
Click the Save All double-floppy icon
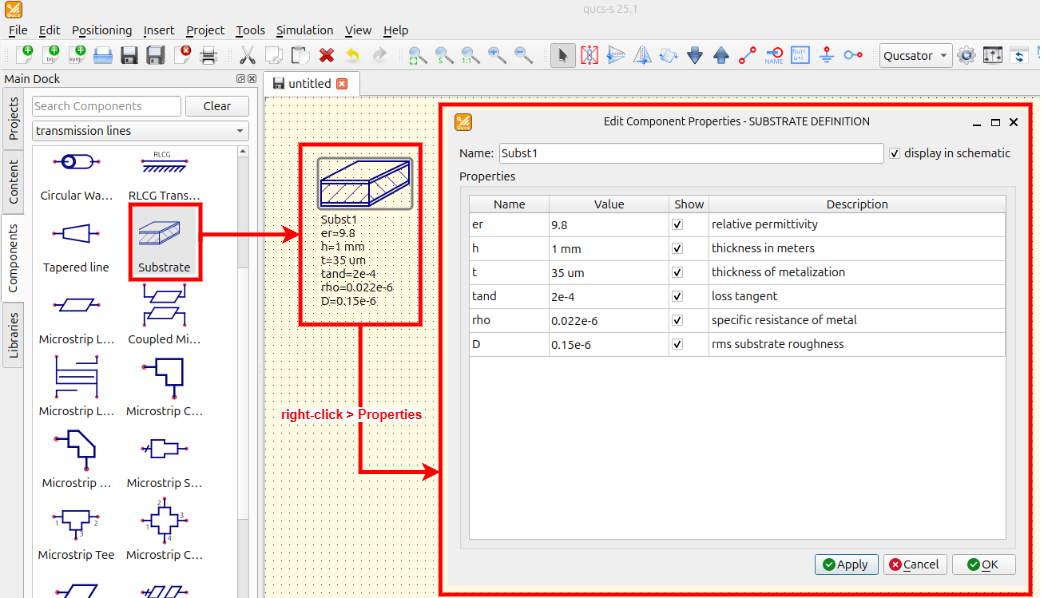point(155,55)
